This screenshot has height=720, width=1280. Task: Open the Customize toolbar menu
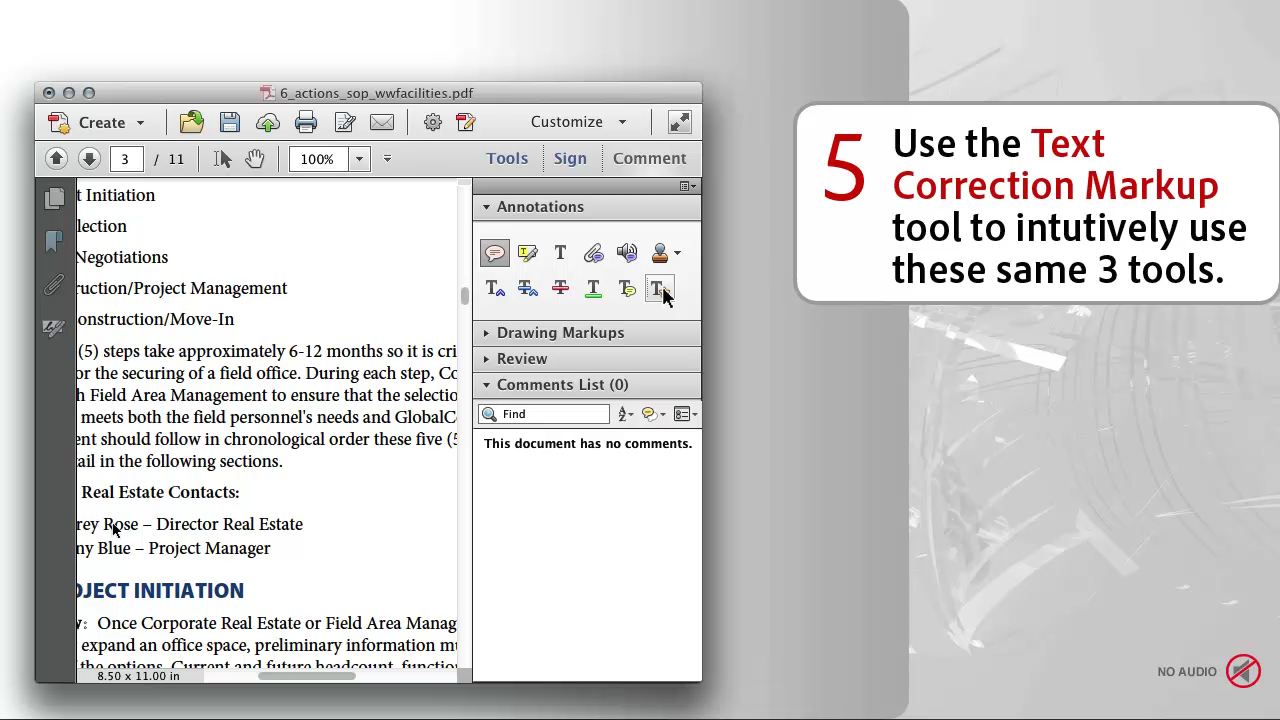(578, 122)
